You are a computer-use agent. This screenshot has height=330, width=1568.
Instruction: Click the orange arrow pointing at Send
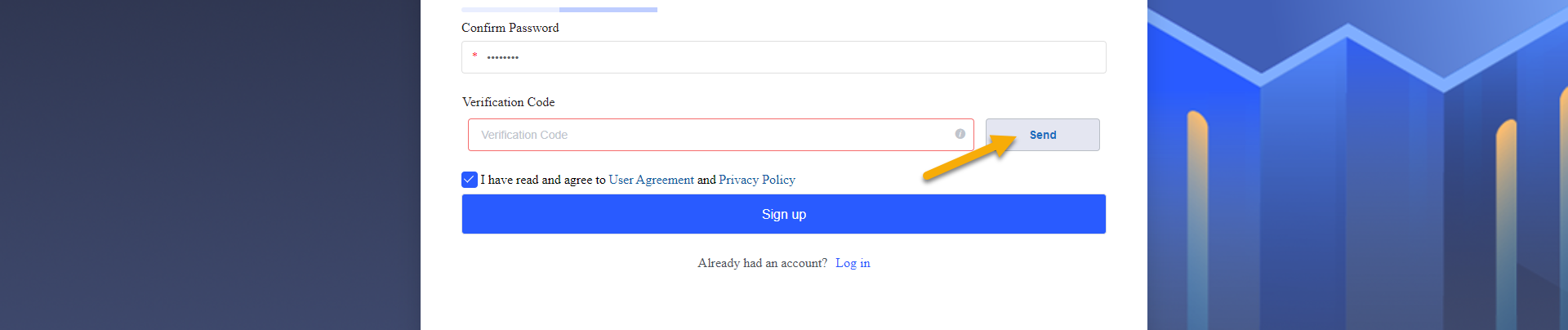[970, 157]
